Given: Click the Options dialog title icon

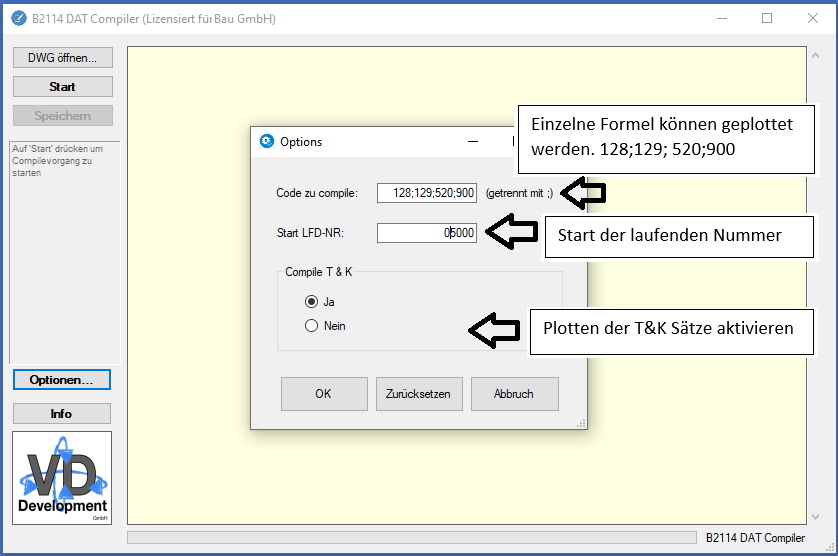Looking at the screenshot, I should click(x=266, y=142).
